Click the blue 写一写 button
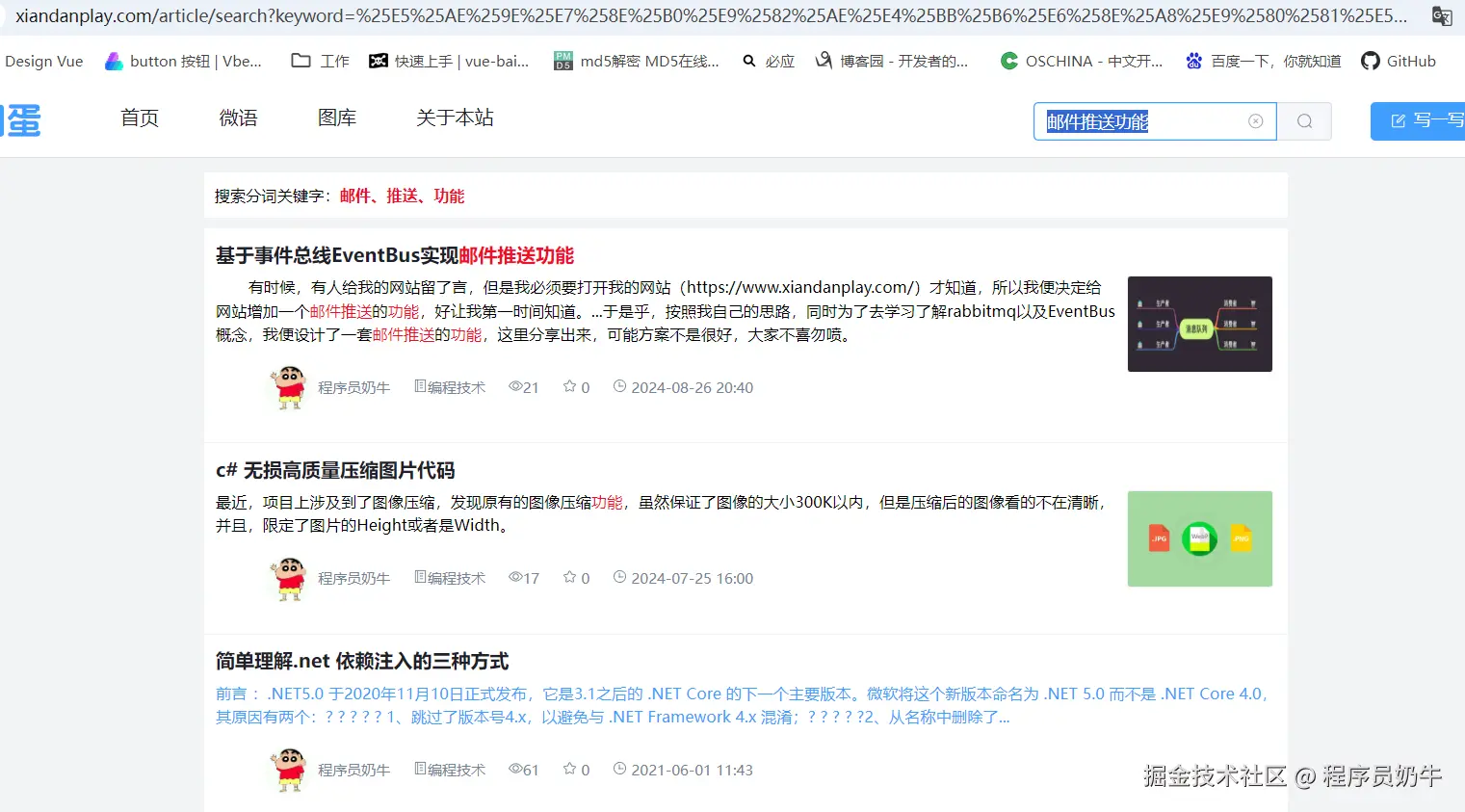This screenshot has height=812, width=1465. click(1418, 120)
